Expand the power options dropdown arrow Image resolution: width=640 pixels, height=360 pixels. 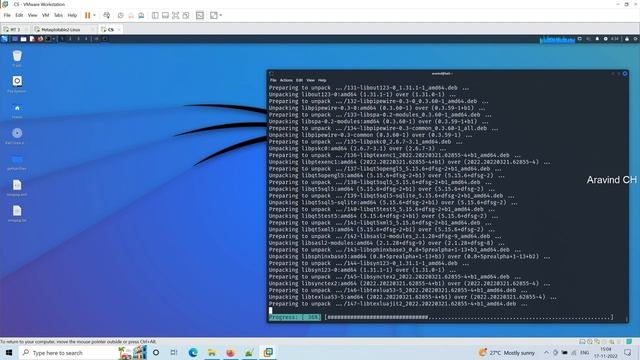pos(94,15)
